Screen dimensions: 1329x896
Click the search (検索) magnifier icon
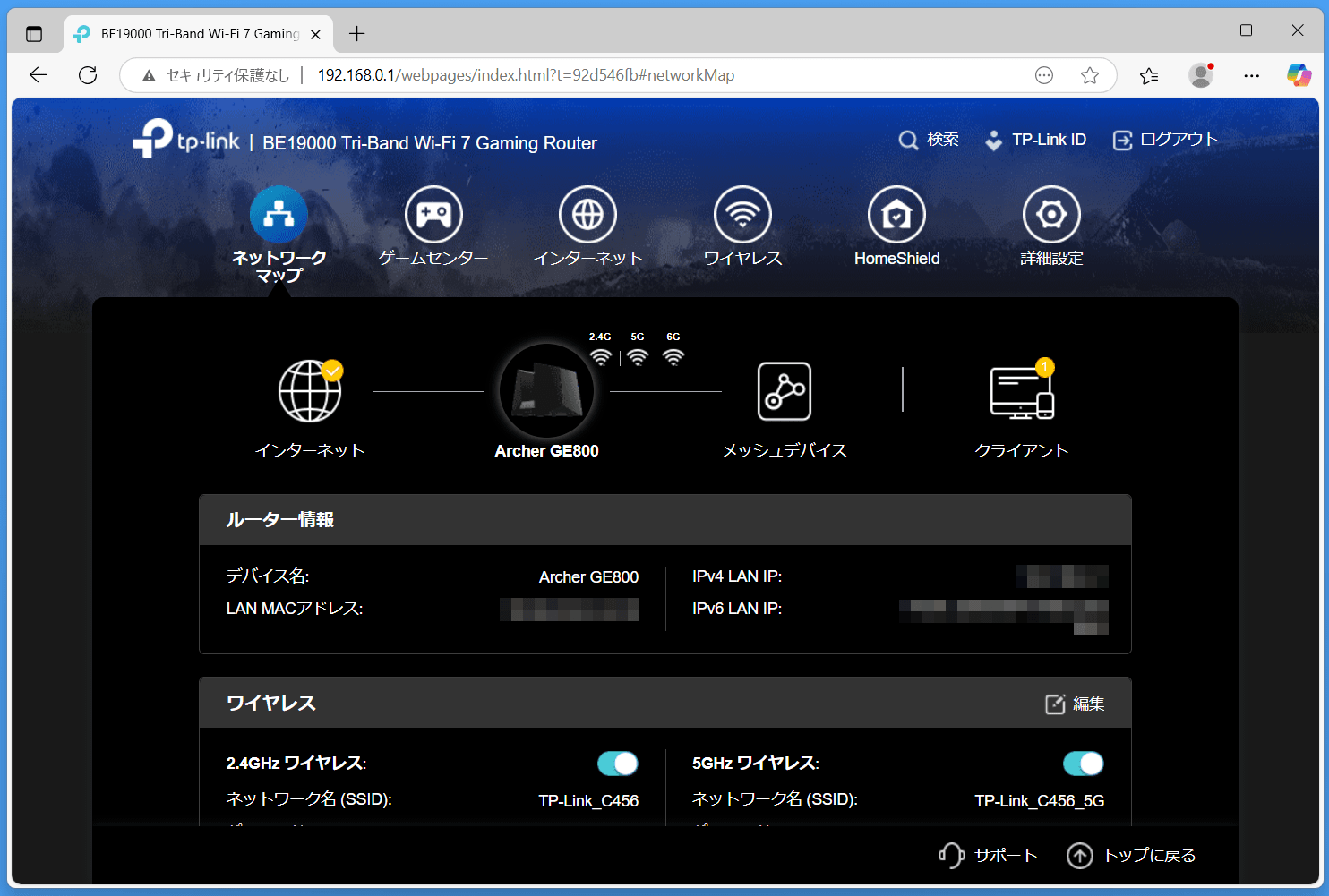pyautogui.click(x=908, y=141)
